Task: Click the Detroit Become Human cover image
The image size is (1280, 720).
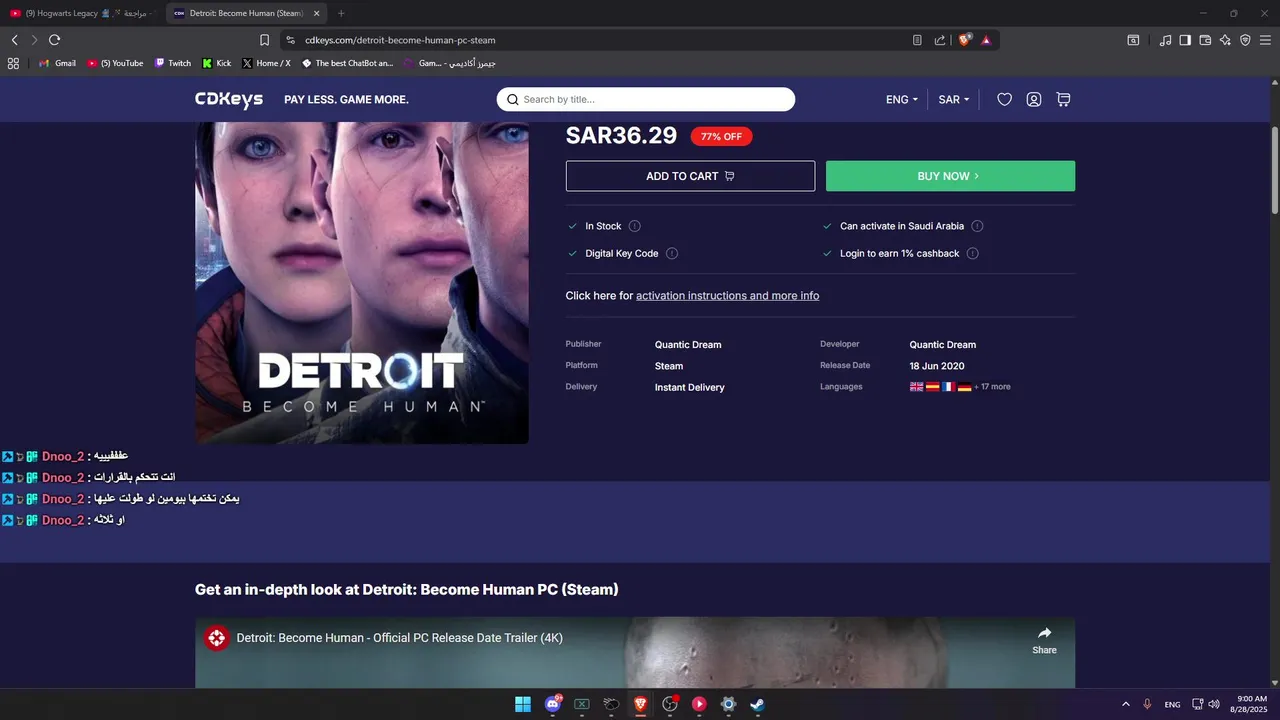Action: click(362, 283)
